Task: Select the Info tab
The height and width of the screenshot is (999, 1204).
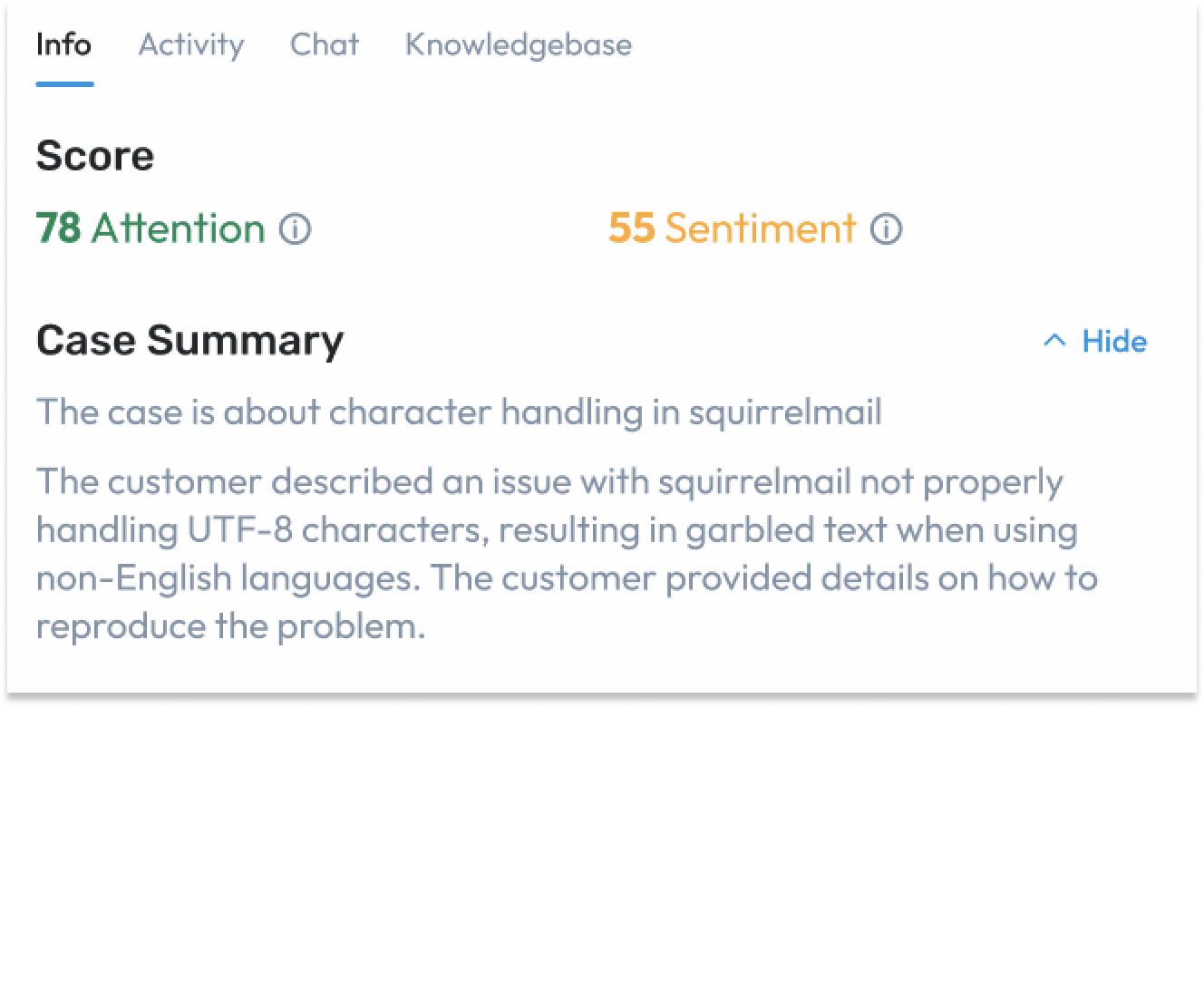Action: (63, 44)
